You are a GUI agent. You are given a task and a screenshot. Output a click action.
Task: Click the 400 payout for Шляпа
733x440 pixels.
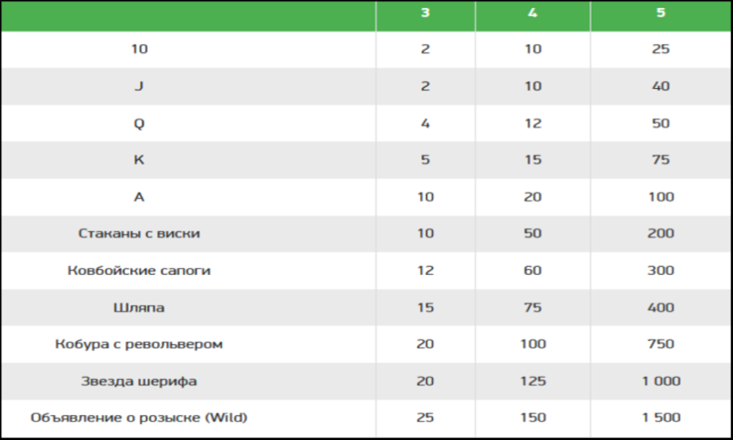[660, 307]
